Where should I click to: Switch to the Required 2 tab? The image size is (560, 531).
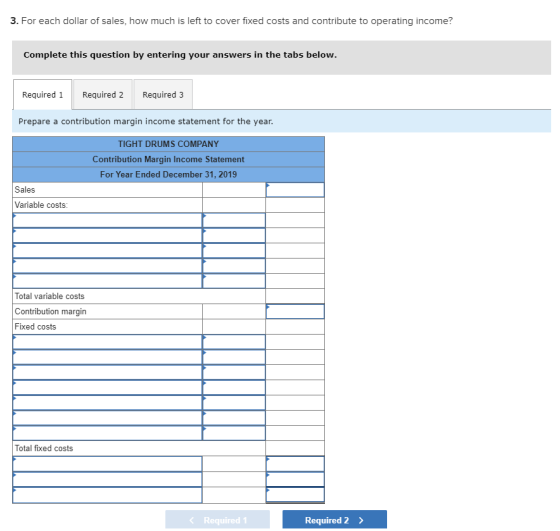click(102, 95)
